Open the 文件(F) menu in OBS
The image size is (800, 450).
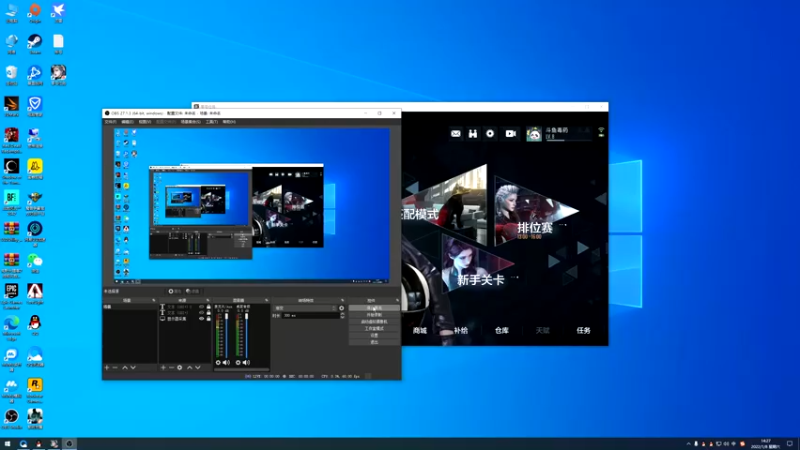point(110,122)
